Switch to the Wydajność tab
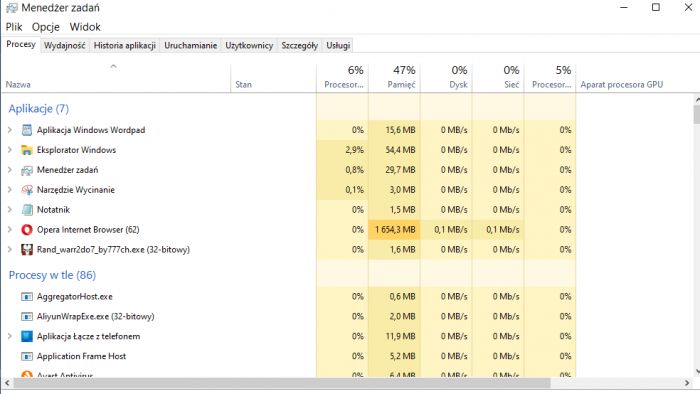700x394 pixels. point(65,46)
